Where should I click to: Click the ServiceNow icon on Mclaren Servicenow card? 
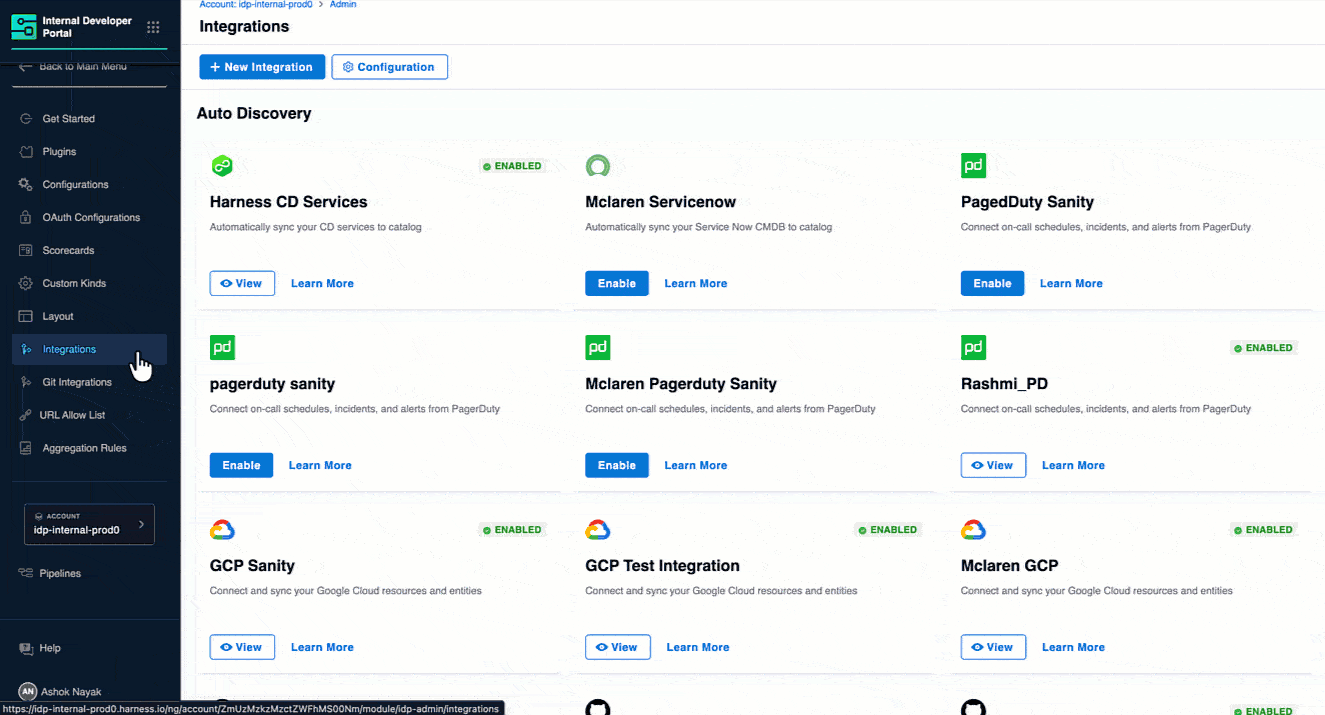(x=597, y=165)
